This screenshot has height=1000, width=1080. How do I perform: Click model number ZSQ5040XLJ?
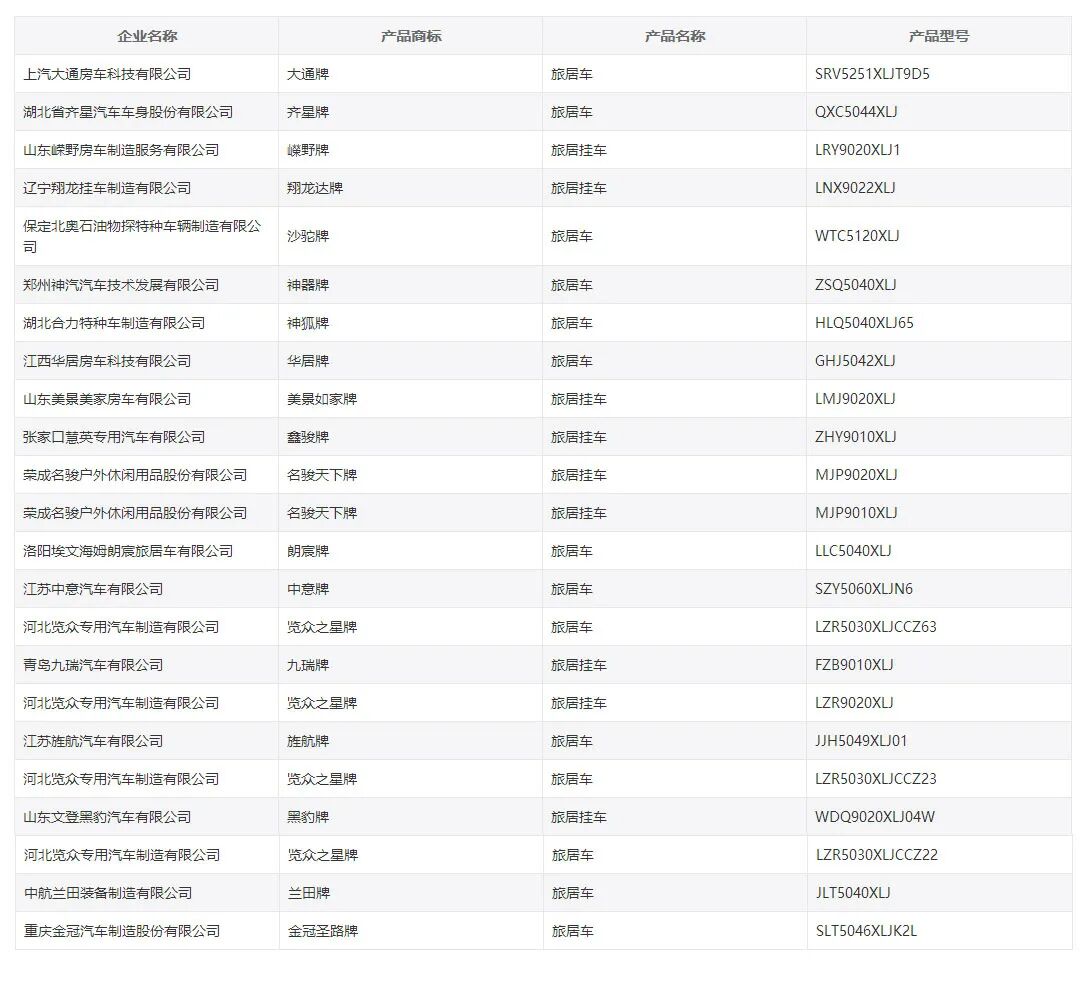[855, 284]
